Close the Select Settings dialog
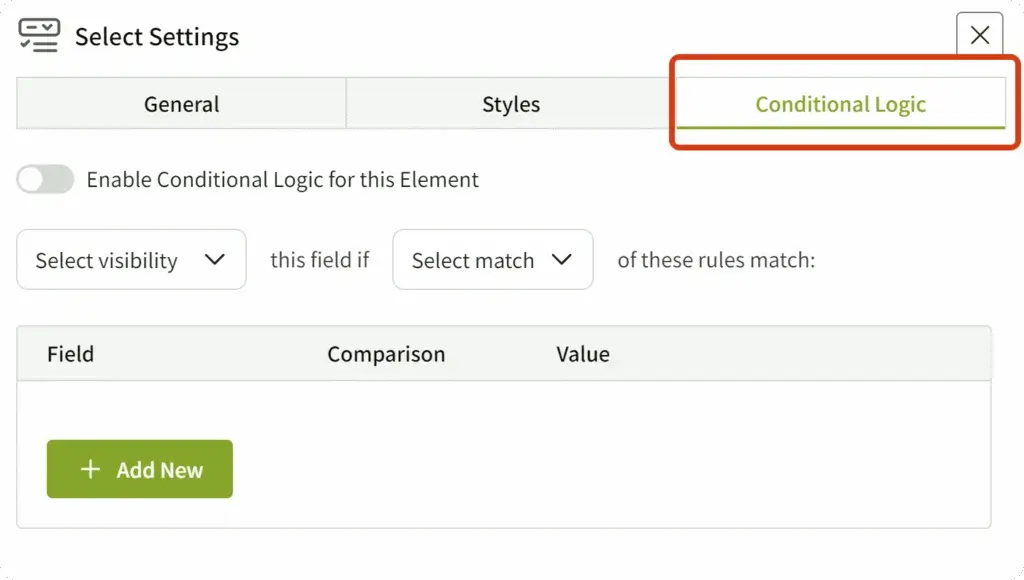Screen dimensions: 1024x580 coord(979,36)
